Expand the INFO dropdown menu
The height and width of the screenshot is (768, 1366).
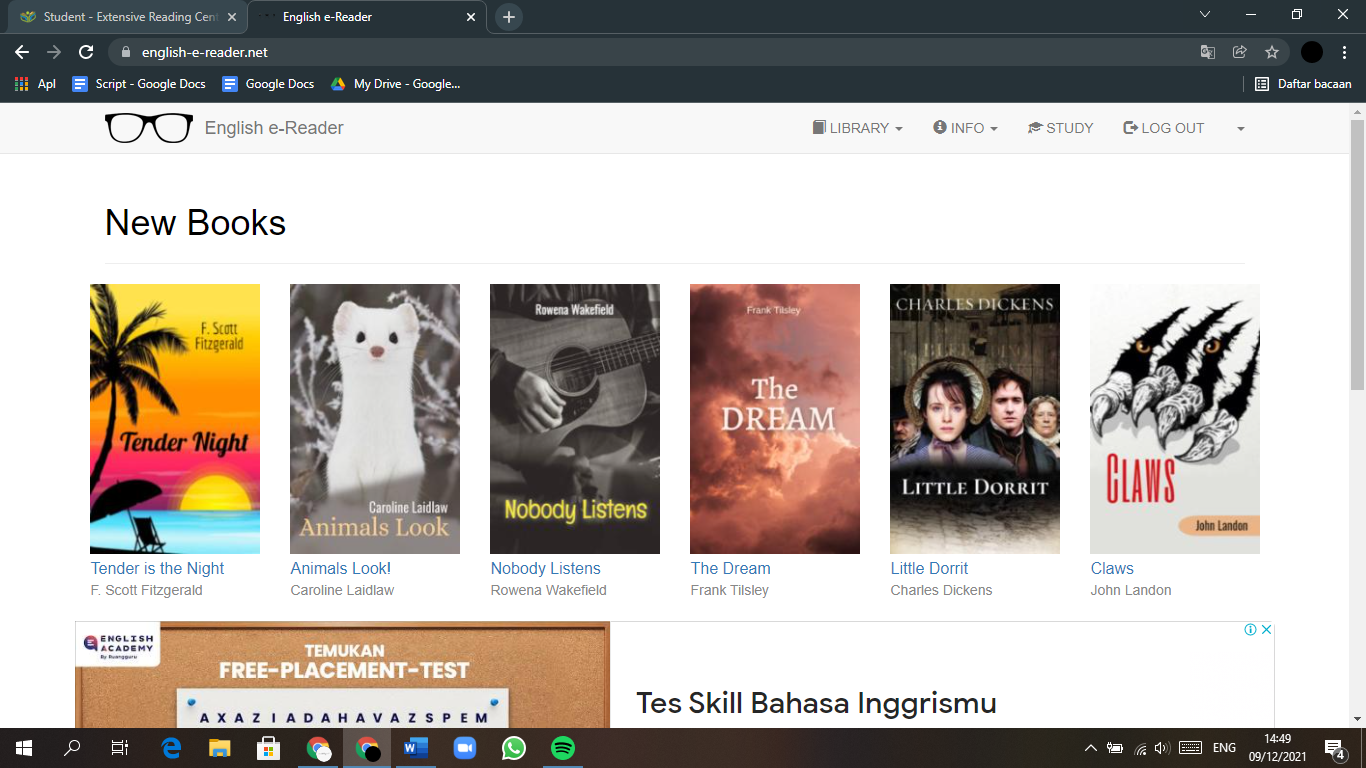point(966,128)
